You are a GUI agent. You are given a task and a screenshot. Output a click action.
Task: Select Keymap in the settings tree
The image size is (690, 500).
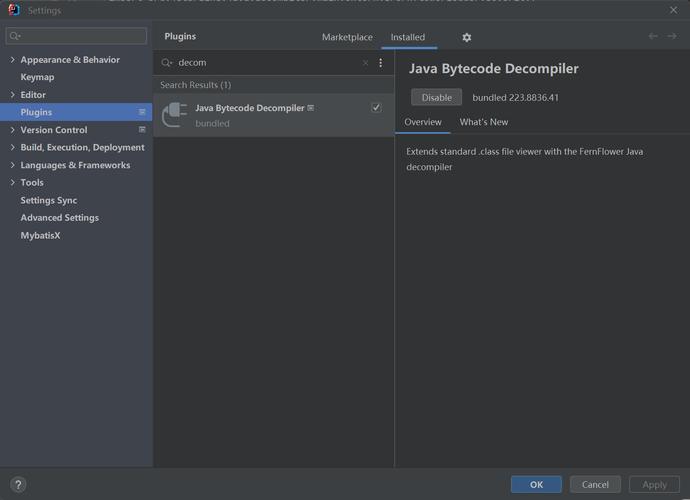pyautogui.click(x=37, y=77)
